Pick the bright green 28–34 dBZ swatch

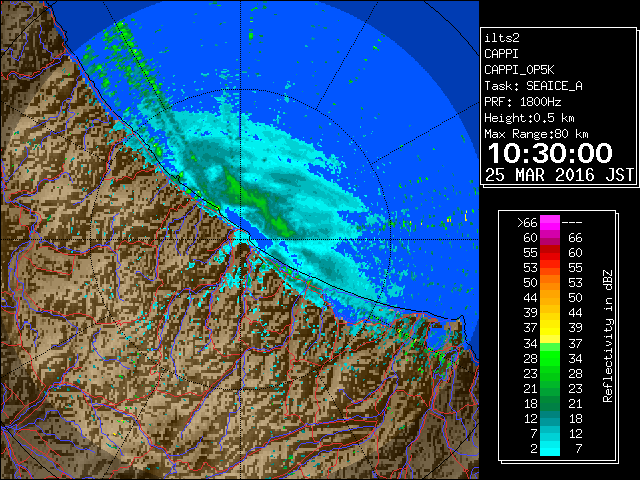550,358
